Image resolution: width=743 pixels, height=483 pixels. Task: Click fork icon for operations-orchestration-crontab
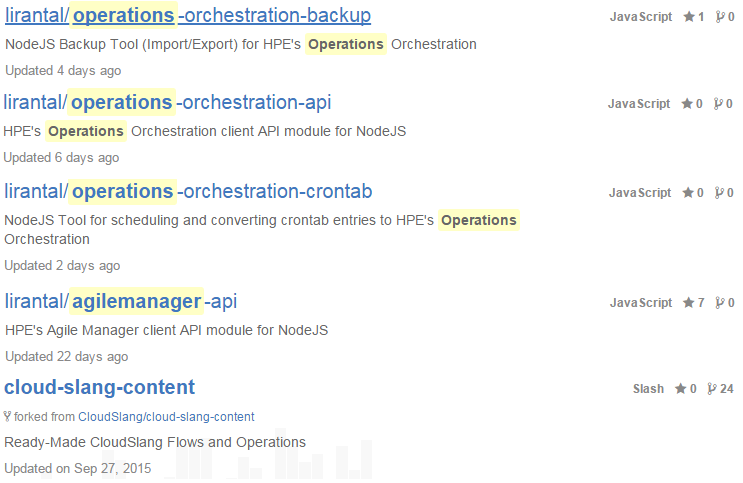718,192
